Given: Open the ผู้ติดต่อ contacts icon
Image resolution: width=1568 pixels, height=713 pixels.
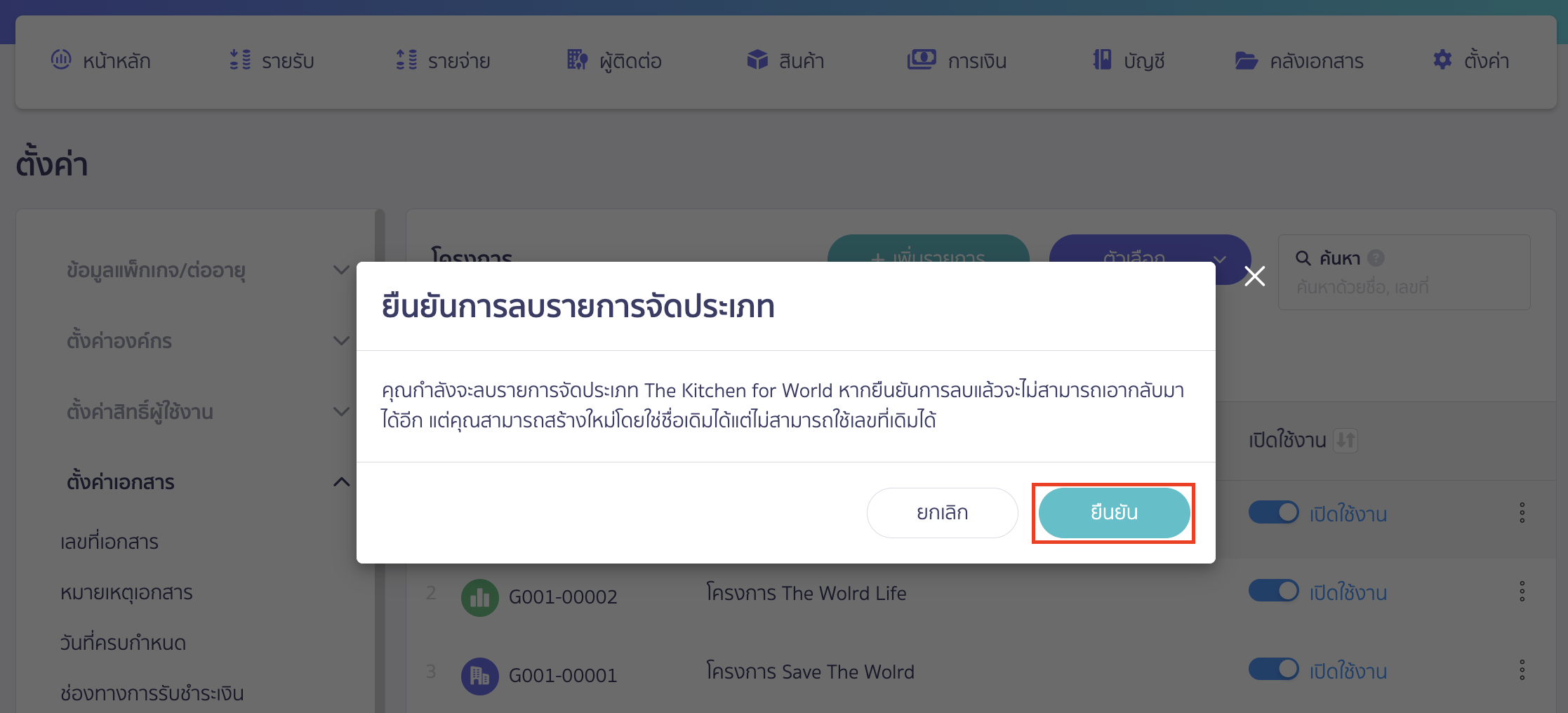Looking at the screenshot, I should pos(578,60).
